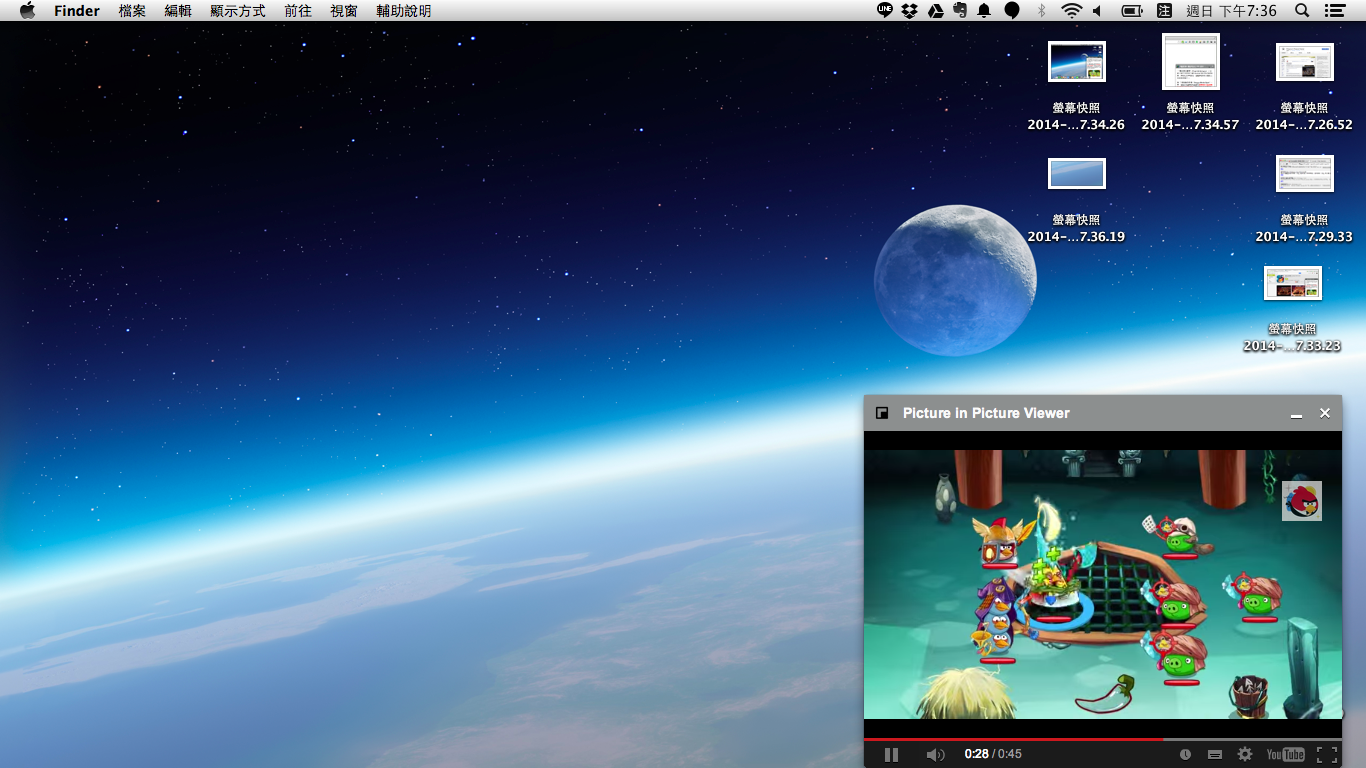The height and width of the screenshot is (768, 1366).
Task: Select the 螢幕快照 2014-…7.36.19 desktop file
Action: pyautogui.click(x=1076, y=200)
